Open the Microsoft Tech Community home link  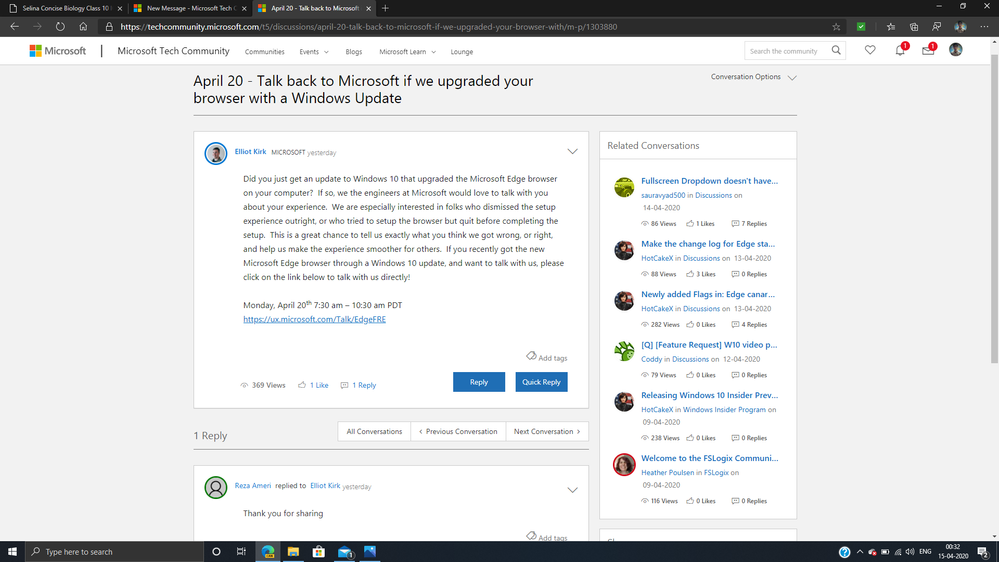(173, 51)
